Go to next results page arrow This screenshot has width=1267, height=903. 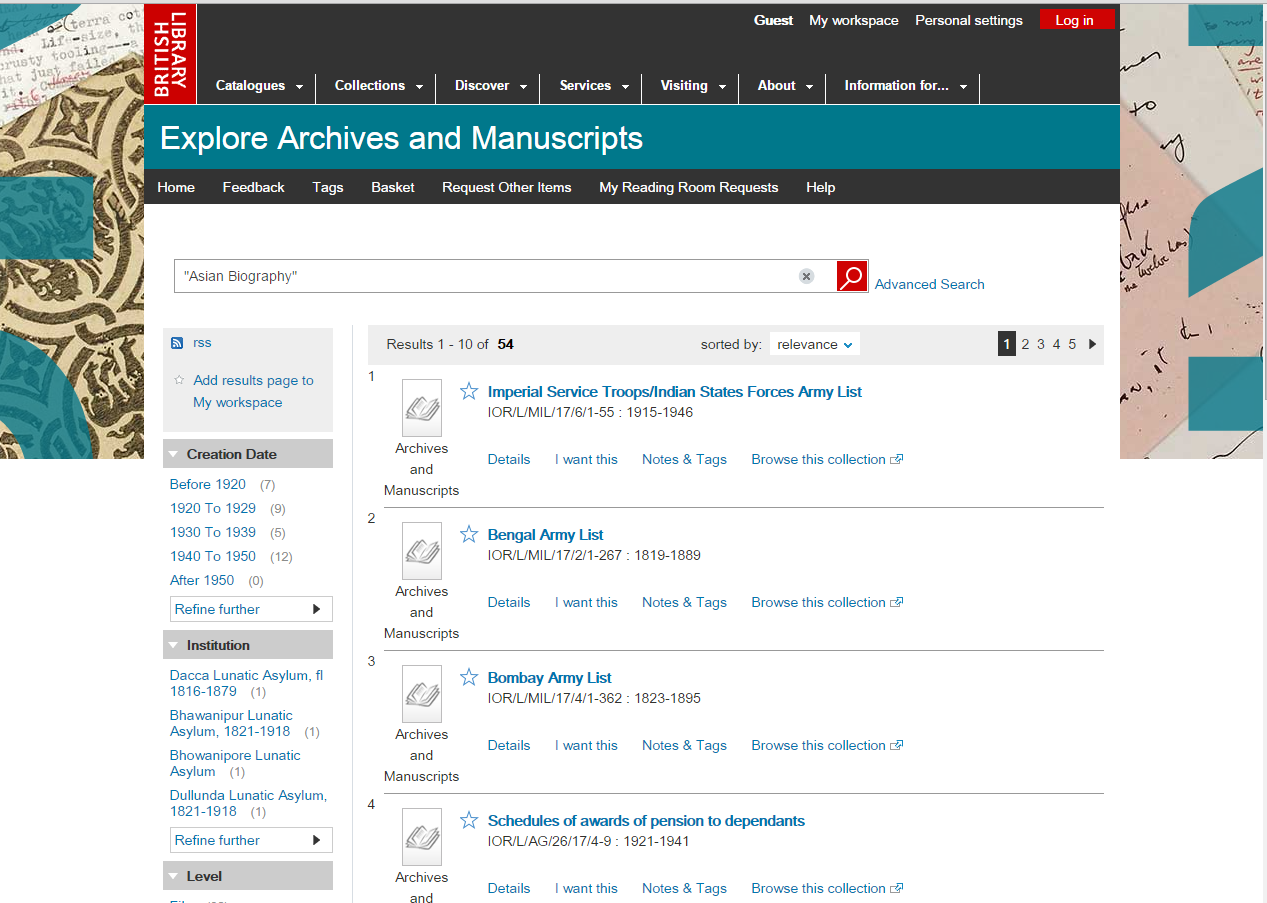(x=1092, y=344)
